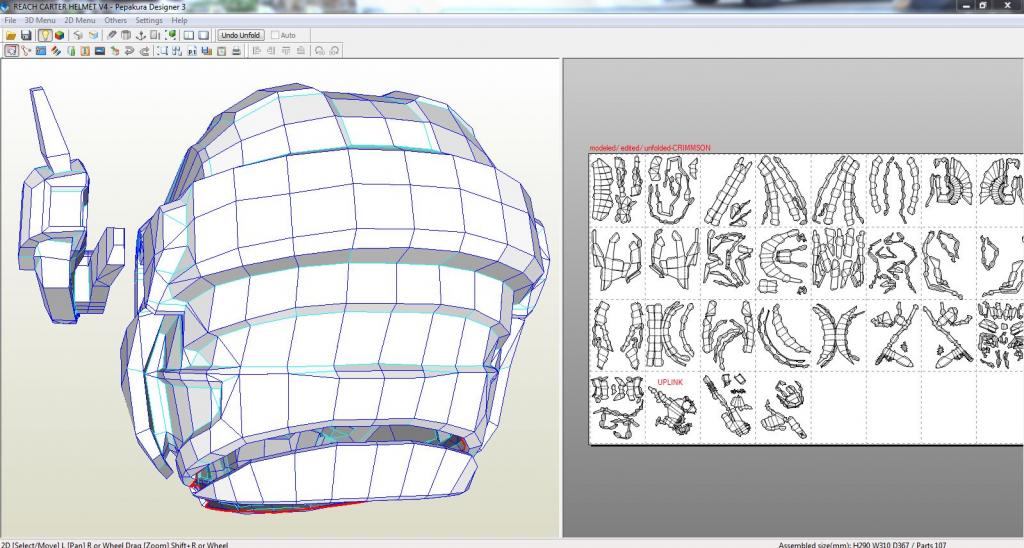Click the P1 page number icon

(192, 50)
